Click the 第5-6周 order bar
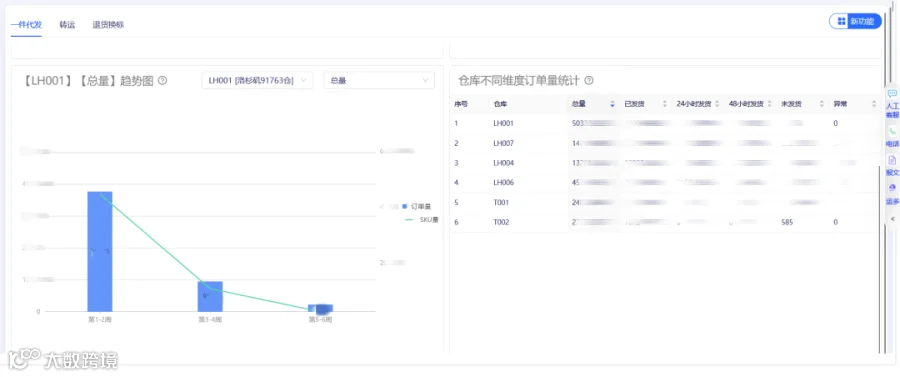 320,308
